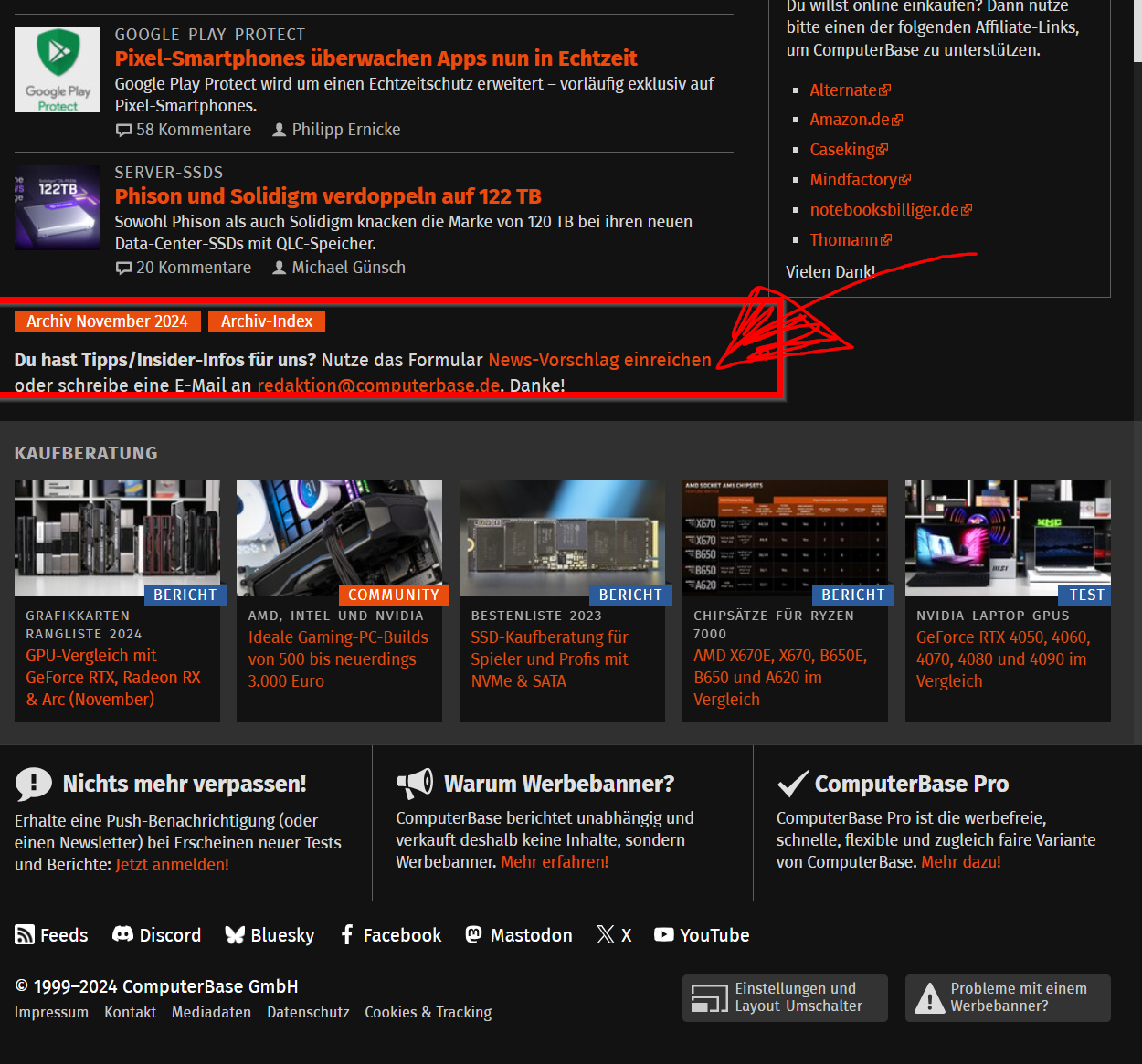This screenshot has height=1064, width=1142.
Task: Open the Gaming-PC-Builds community thumbnail
Action: pyautogui.click(x=339, y=538)
